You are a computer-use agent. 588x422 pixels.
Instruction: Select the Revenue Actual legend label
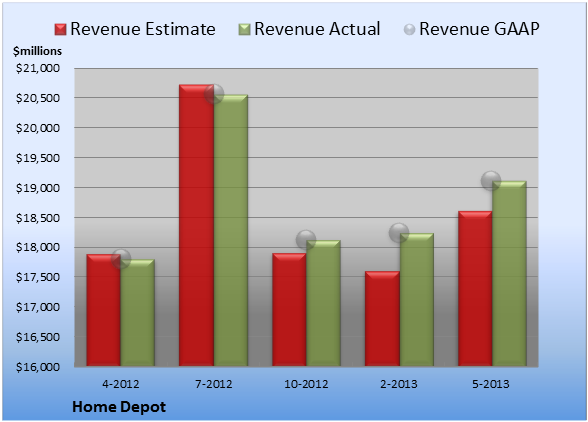317,29
